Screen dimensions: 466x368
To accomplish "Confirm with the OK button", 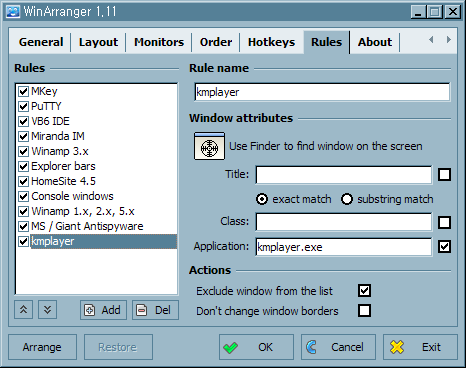I will click(x=256, y=347).
